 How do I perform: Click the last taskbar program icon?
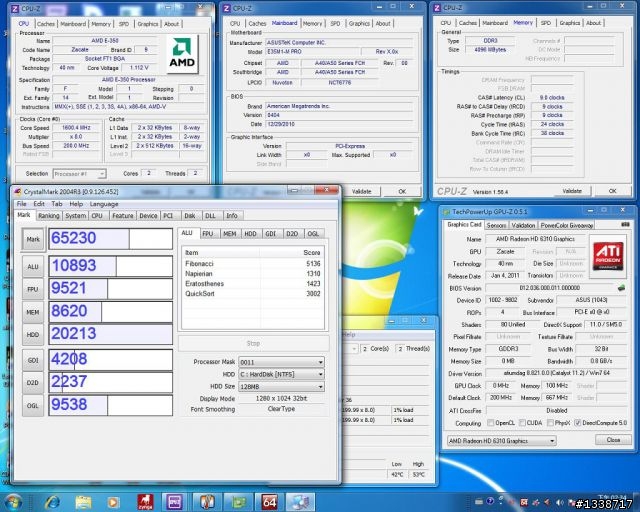tap(300, 502)
